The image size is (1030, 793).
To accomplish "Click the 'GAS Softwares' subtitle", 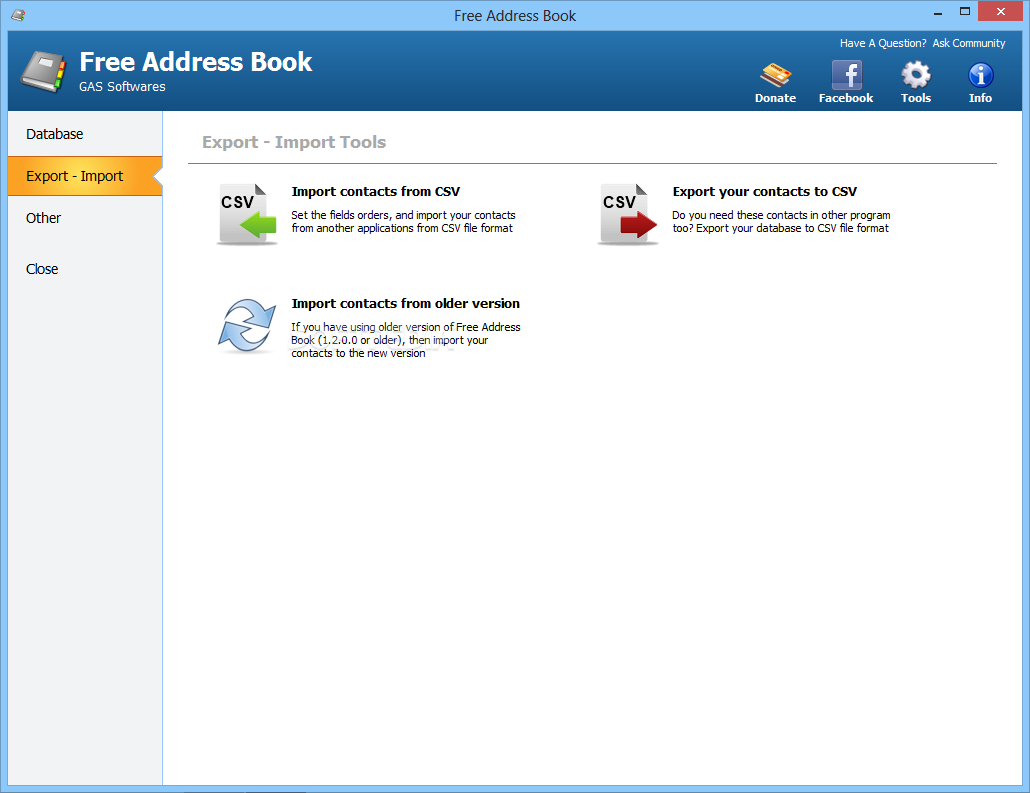I will click(122, 87).
